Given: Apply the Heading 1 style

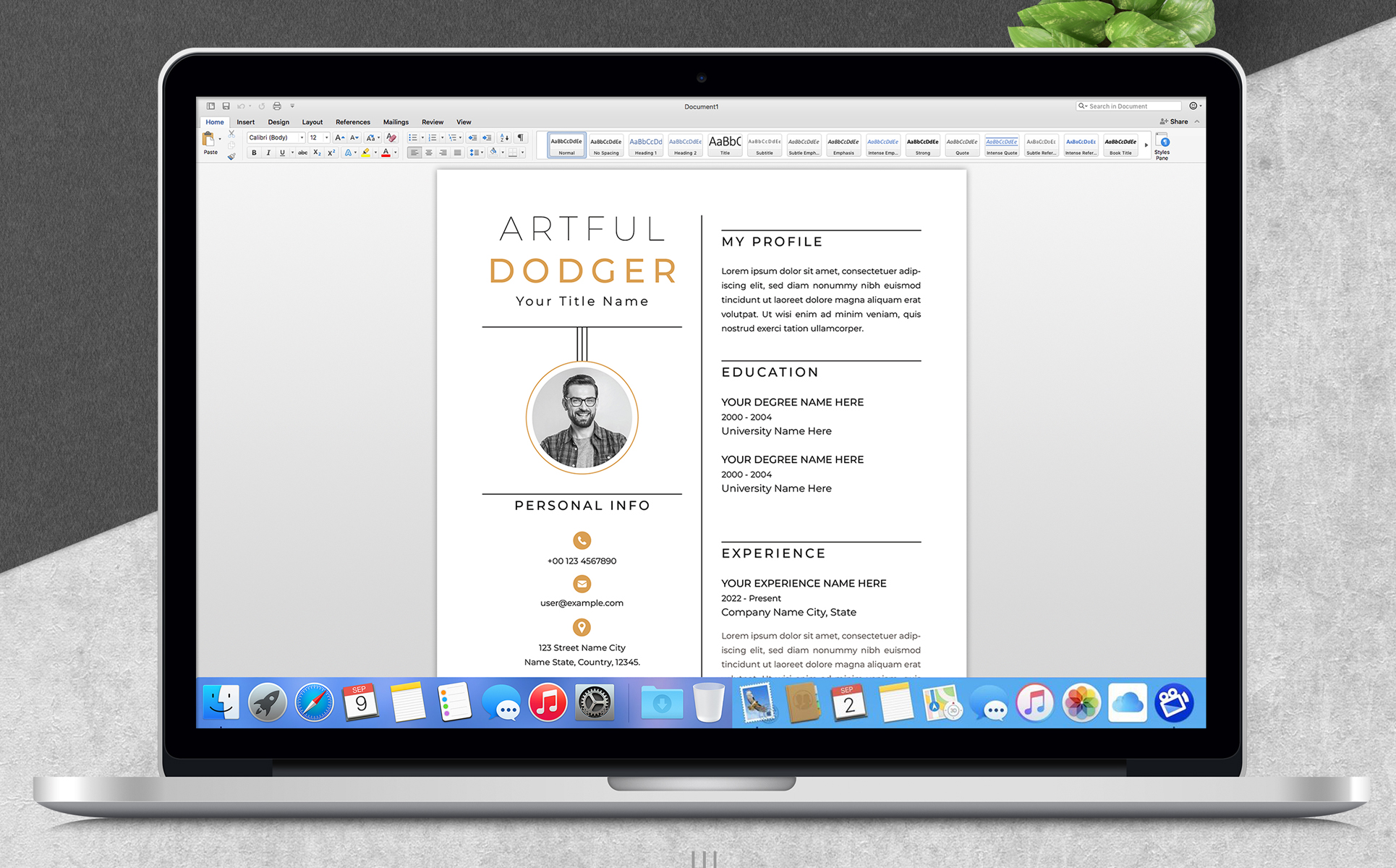Looking at the screenshot, I should (x=645, y=145).
